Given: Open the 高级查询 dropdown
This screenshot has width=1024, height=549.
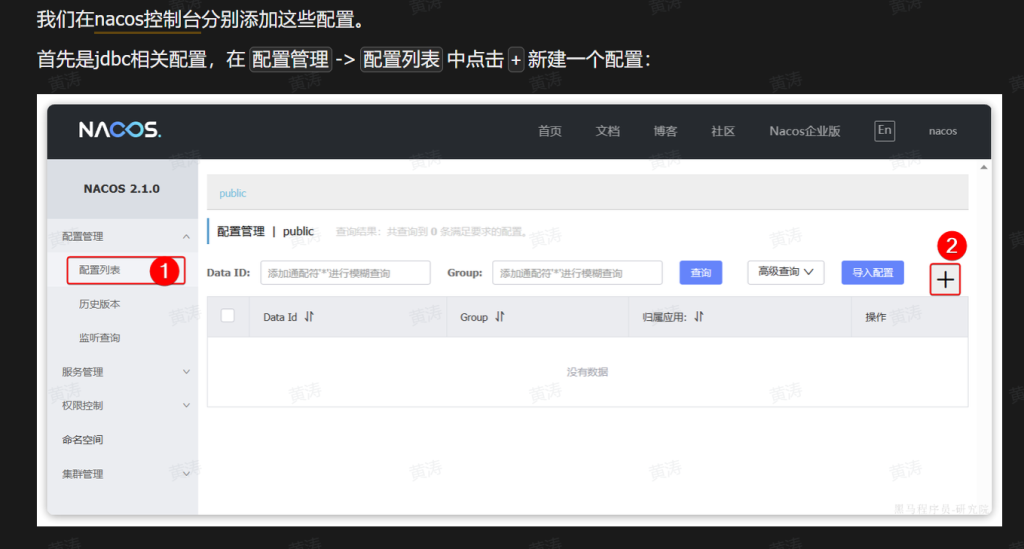Looking at the screenshot, I should [786, 272].
